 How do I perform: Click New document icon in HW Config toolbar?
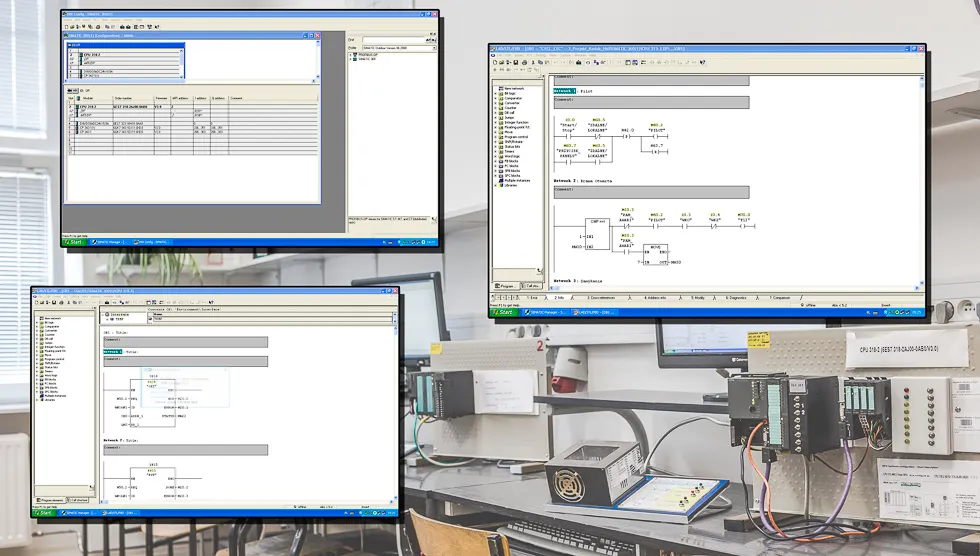(x=66, y=27)
